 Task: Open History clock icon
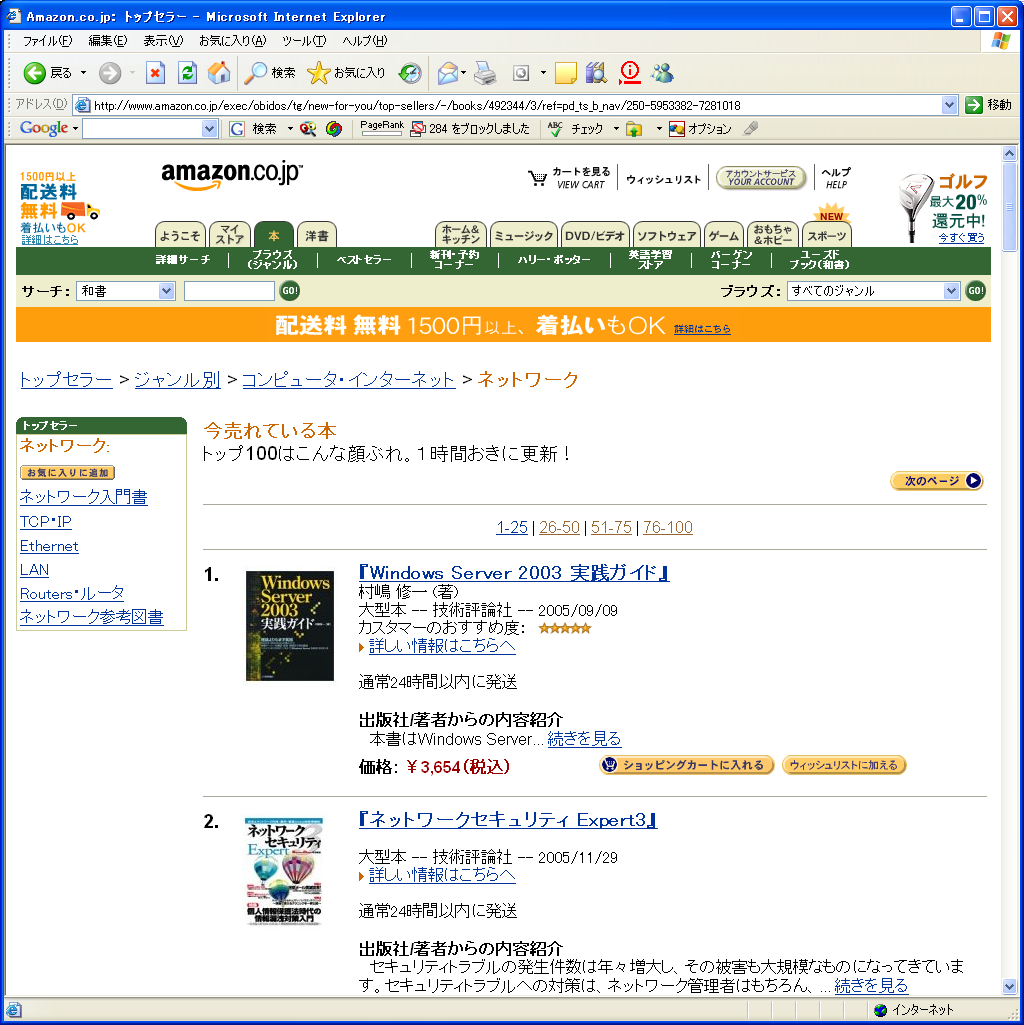point(411,73)
